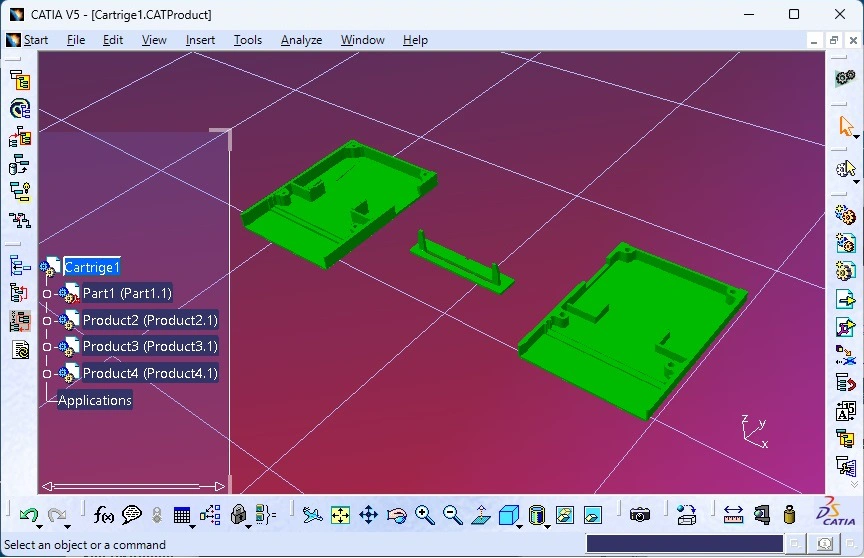This screenshot has height=558, width=864.
Task: Expand the Product3 (Product3.1) node
Action: click(x=47, y=347)
